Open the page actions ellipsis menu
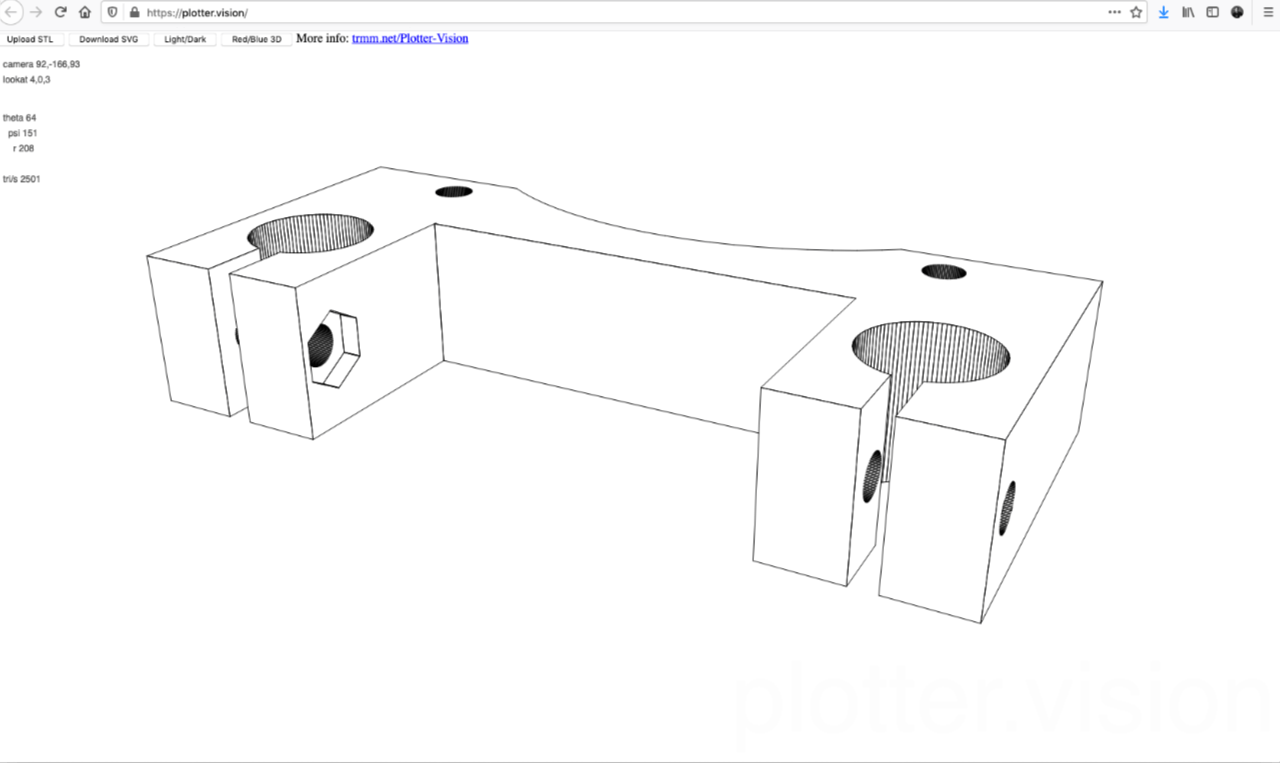 click(x=1114, y=12)
